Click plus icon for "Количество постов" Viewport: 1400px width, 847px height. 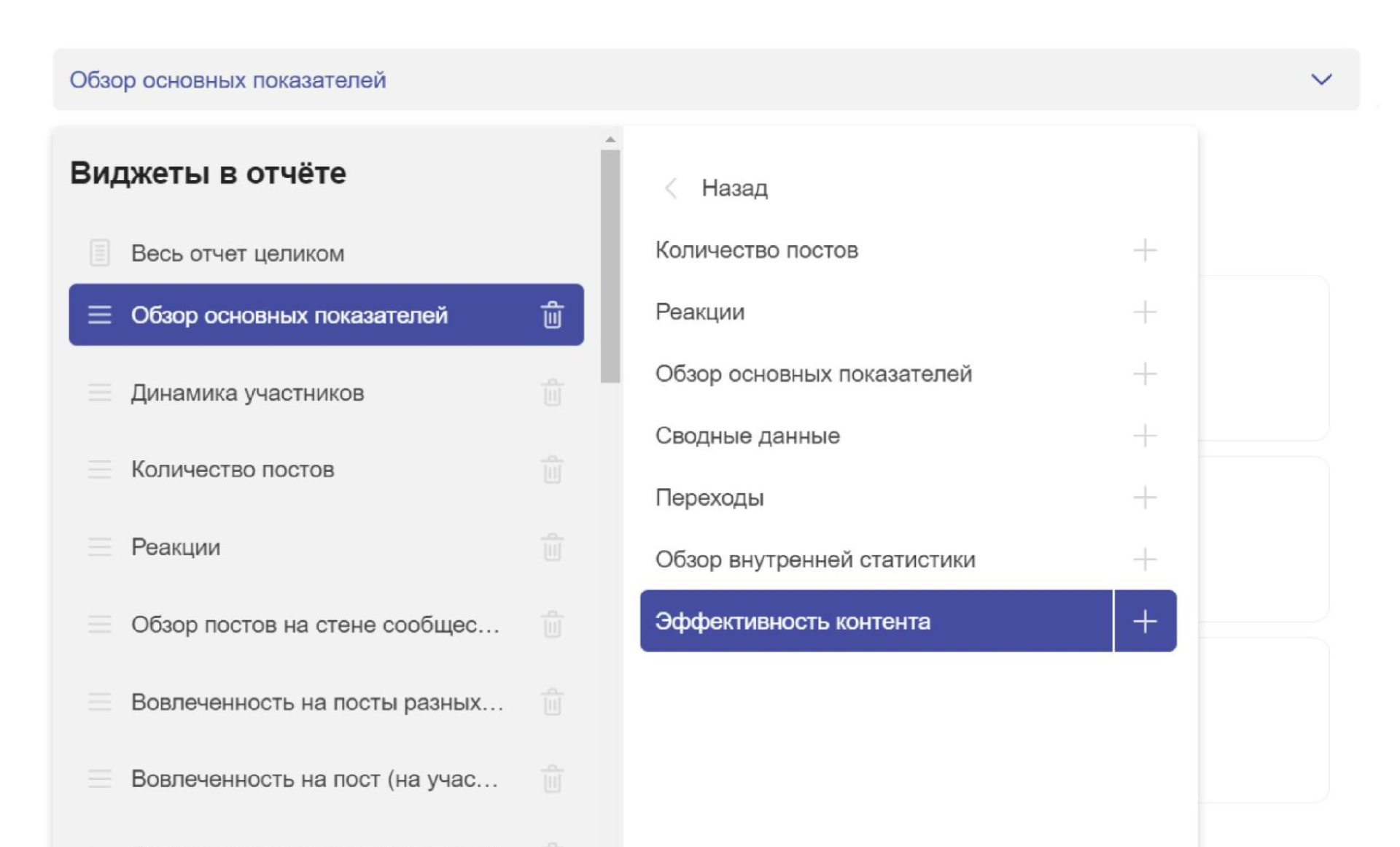(1144, 250)
